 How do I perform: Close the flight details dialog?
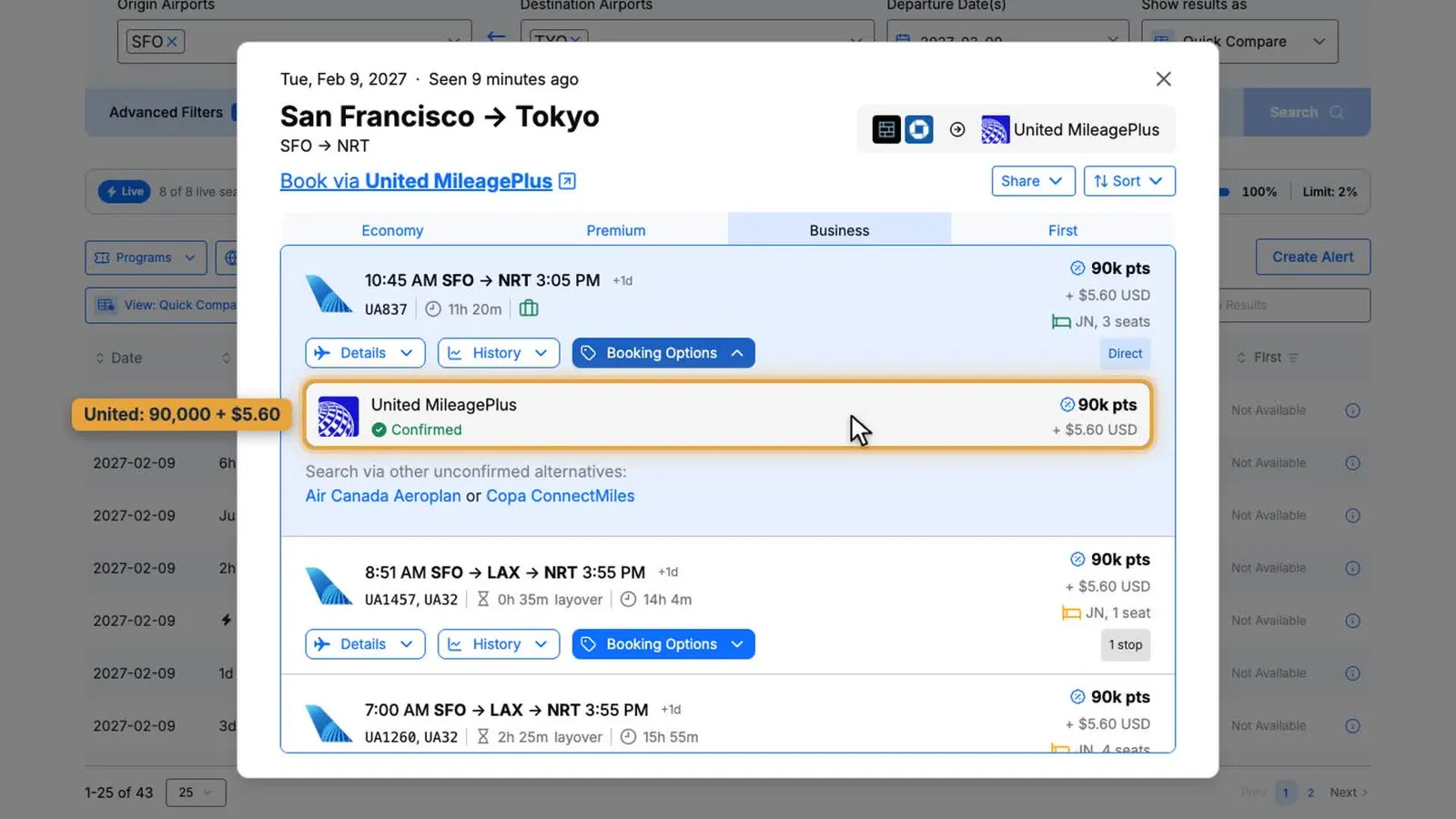[x=1163, y=79]
